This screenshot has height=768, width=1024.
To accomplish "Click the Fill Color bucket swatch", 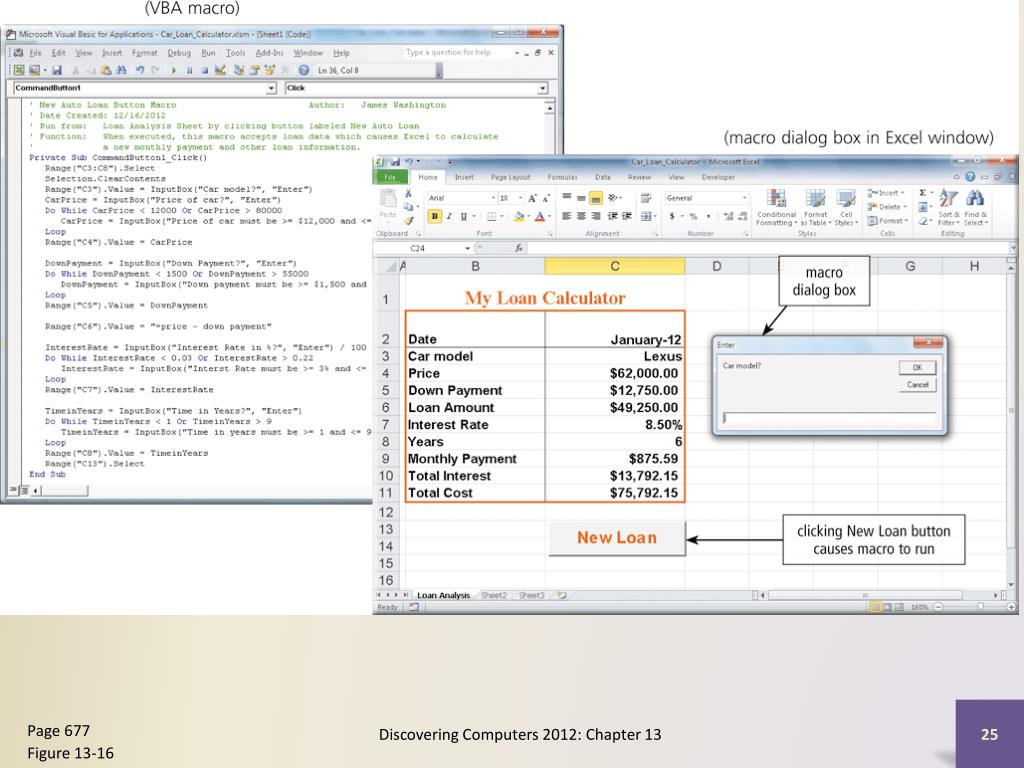I will coord(519,216).
